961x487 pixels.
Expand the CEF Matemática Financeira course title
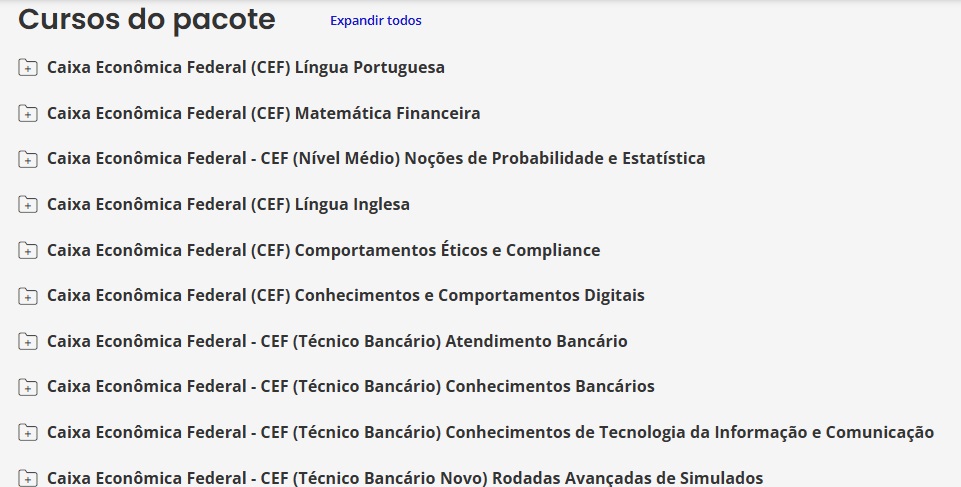pyautogui.click(x=264, y=113)
